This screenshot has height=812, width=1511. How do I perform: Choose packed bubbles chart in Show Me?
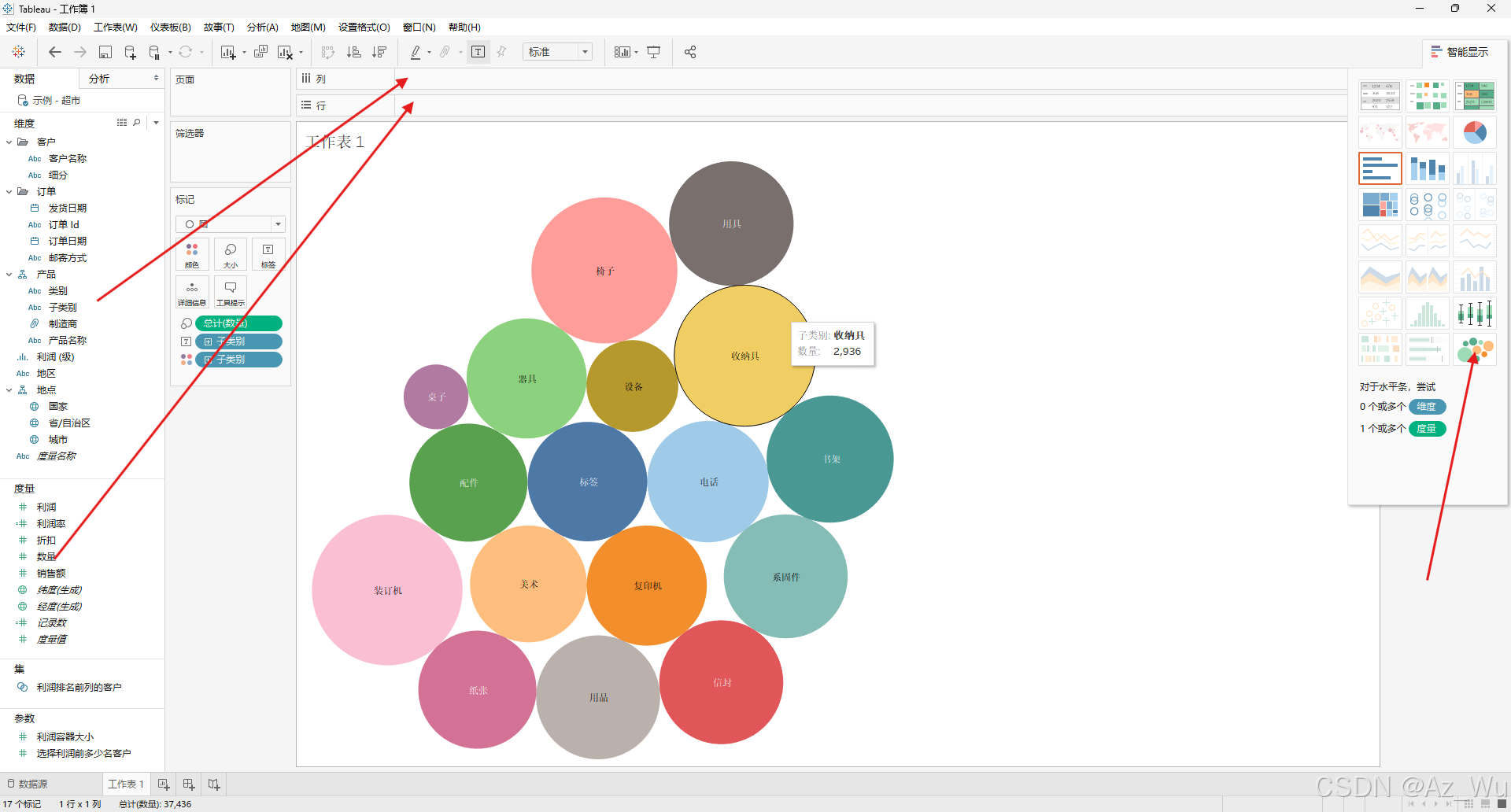[x=1475, y=349]
